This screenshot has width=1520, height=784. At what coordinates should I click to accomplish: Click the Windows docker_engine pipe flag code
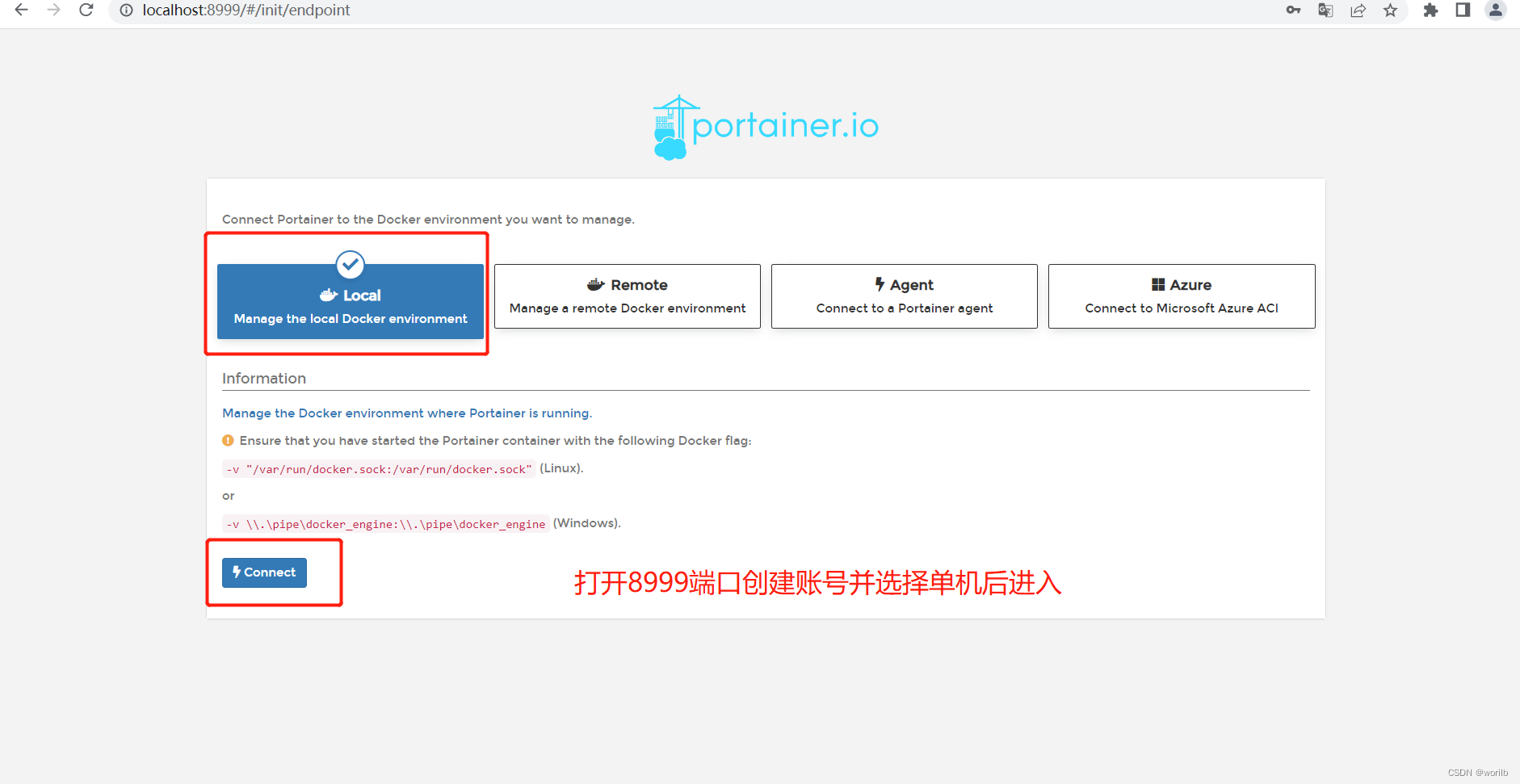(385, 524)
